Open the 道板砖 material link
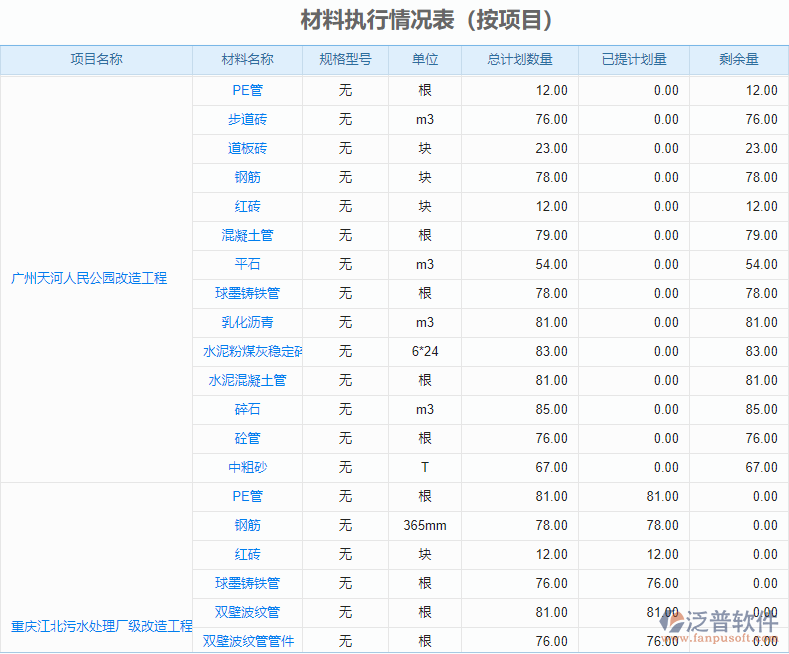This screenshot has width=789, height=654. pos(247,148)
